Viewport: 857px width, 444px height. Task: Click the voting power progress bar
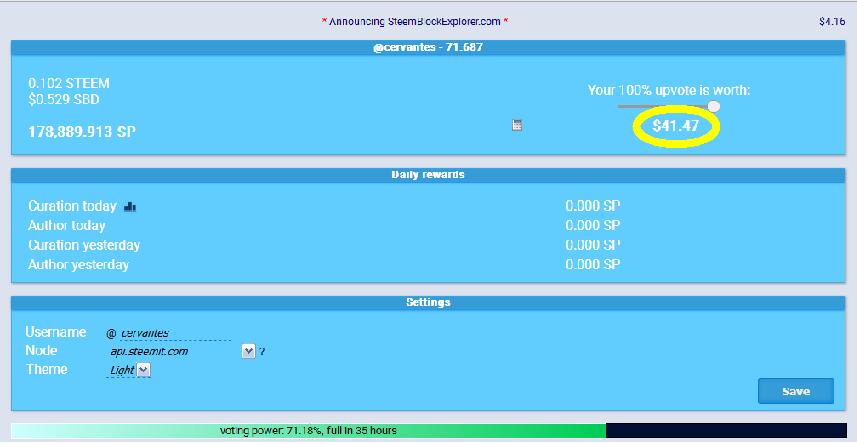pos(428,430)
